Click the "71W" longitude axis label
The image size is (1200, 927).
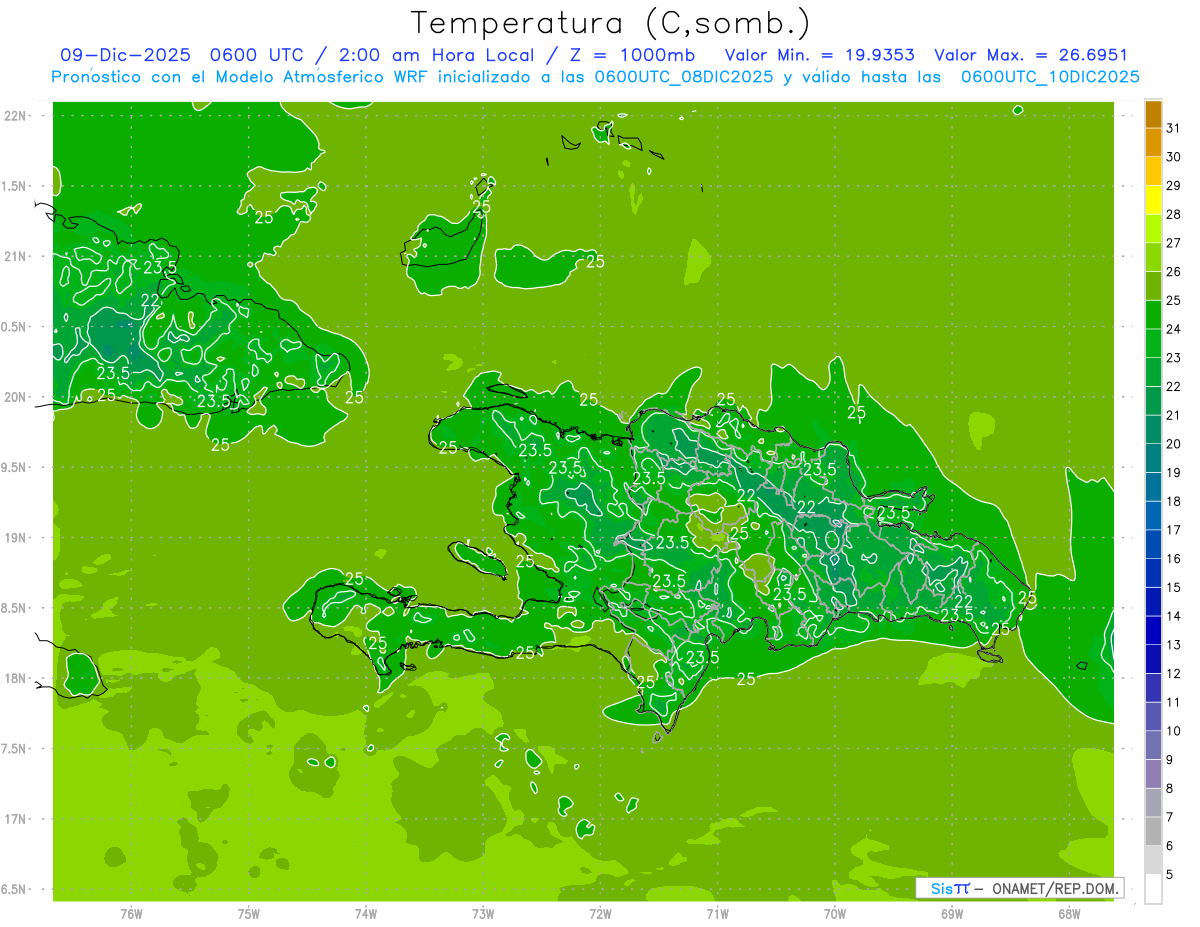[718, 913]
